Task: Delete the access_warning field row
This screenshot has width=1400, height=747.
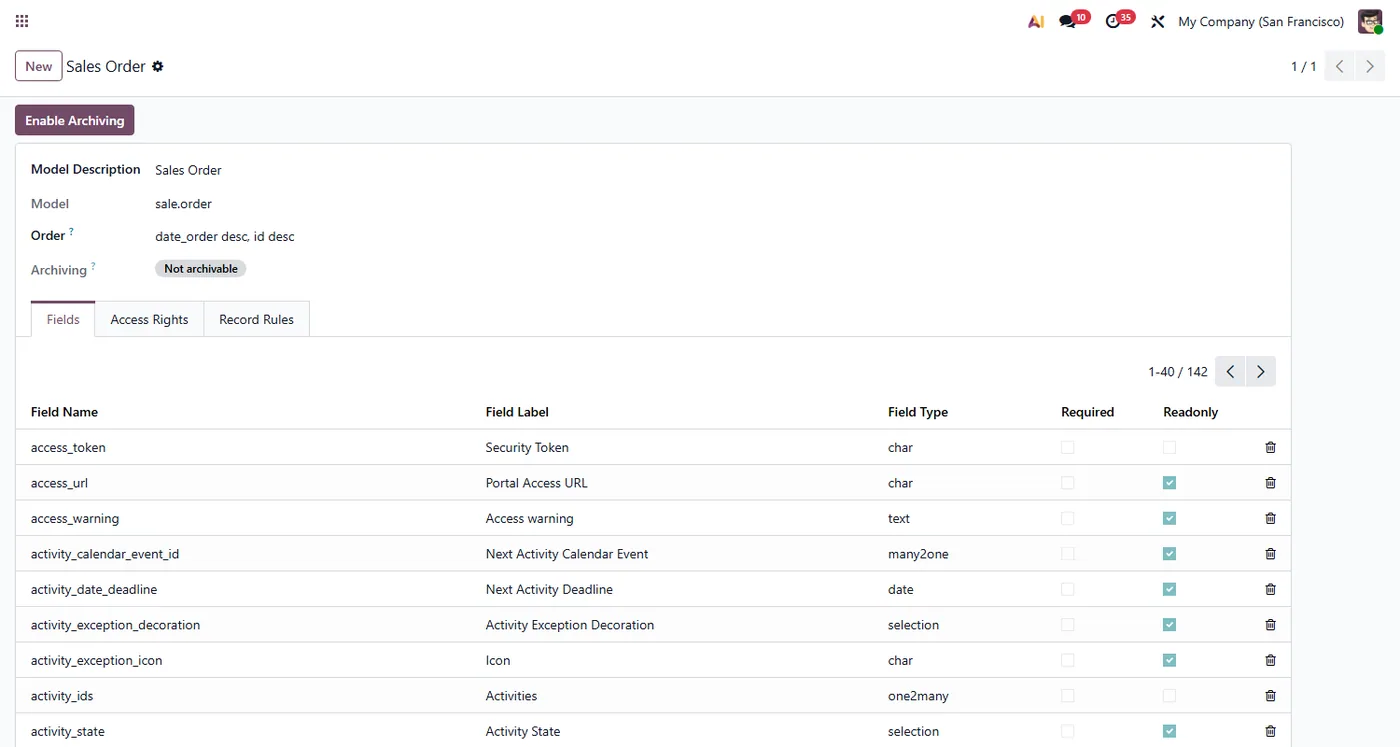Action: 1270,518
